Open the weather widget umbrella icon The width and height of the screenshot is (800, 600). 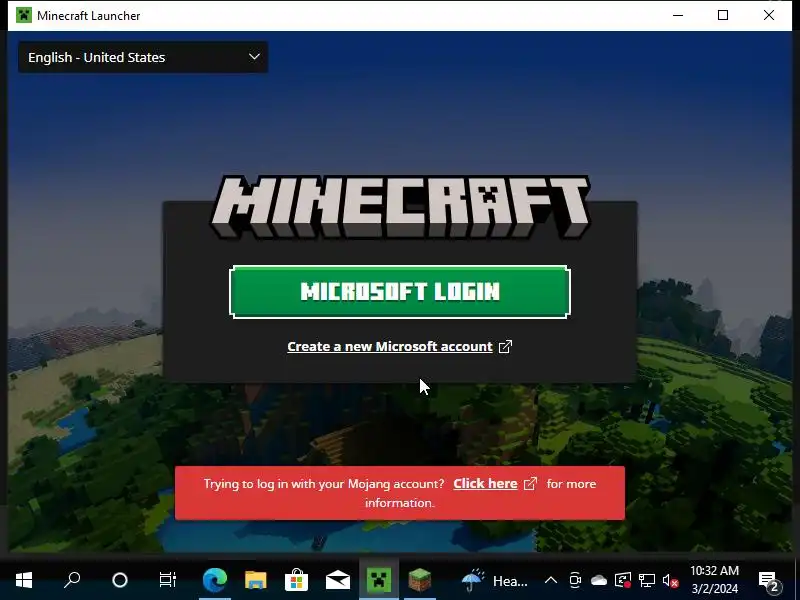pos(473,580)
